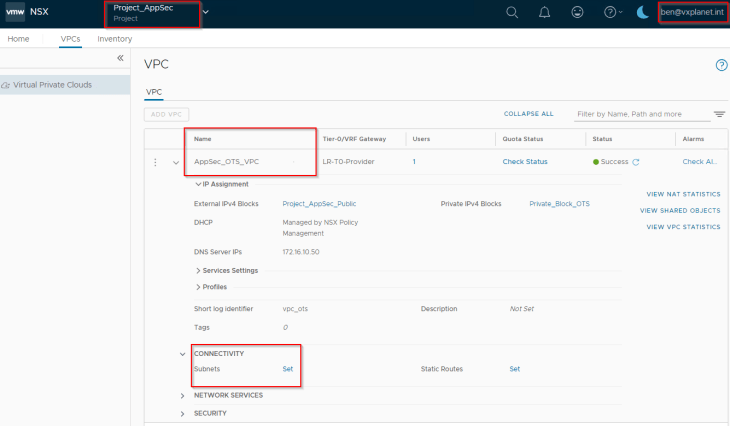Select Virtual Private Clouds in sidebar
730x426 pixels.
tap(65, 85)
